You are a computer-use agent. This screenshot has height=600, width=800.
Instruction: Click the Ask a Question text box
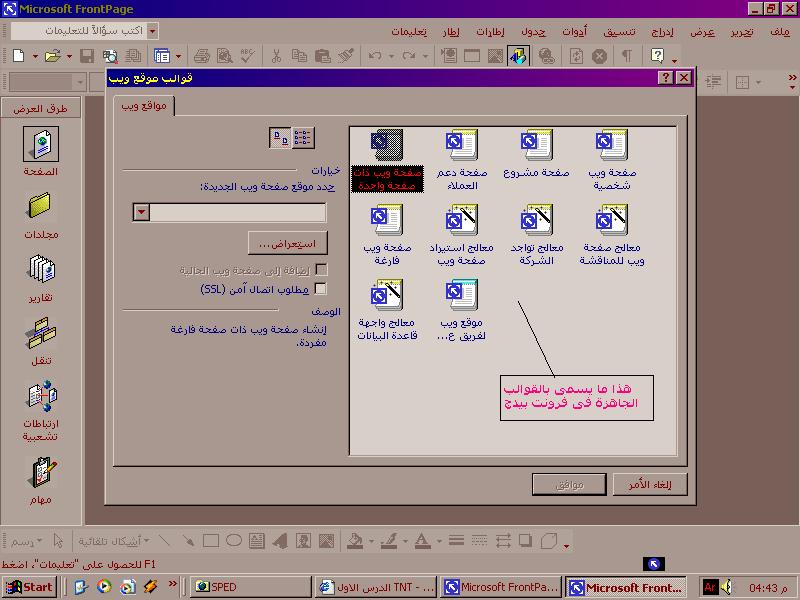(80, 31)
